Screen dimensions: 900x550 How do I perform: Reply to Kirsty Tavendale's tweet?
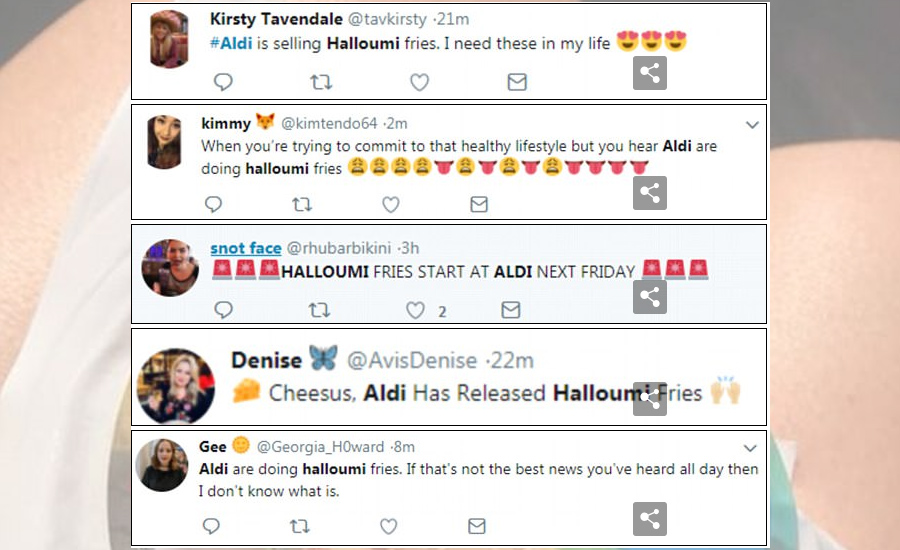[223, 82]
